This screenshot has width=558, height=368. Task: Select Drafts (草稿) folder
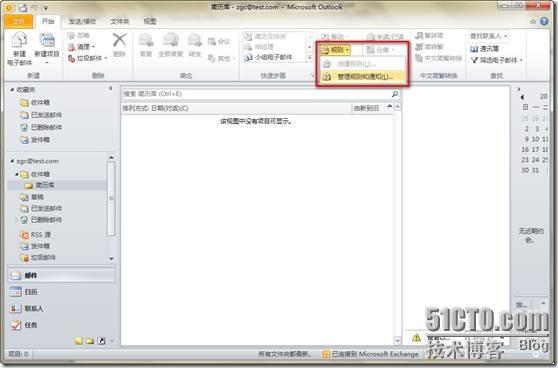[32, 197]
